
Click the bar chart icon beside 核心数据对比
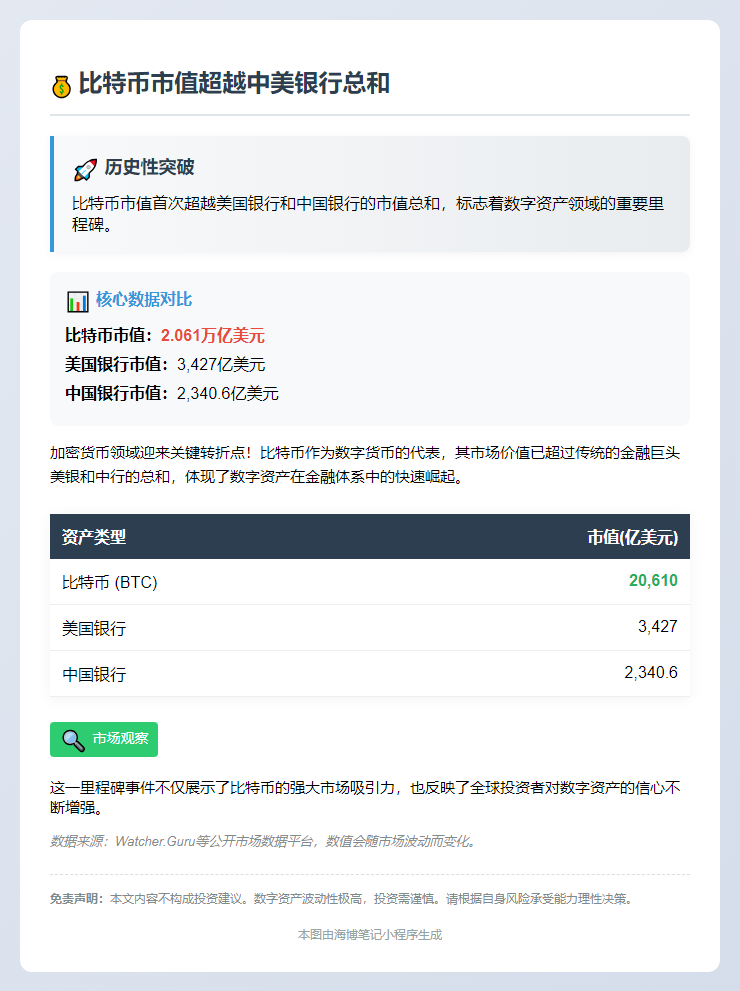[78, 301]
